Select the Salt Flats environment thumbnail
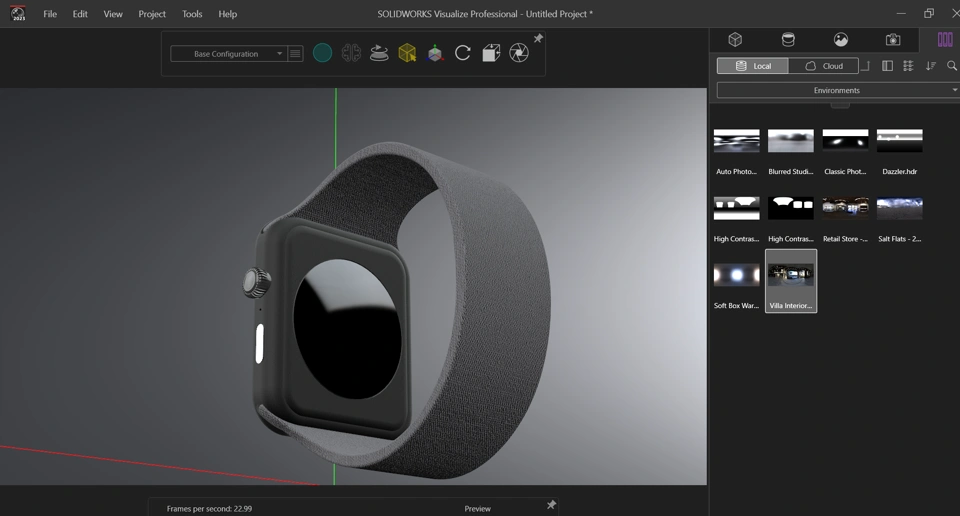The image size is (960, 516). click(899, 208)
